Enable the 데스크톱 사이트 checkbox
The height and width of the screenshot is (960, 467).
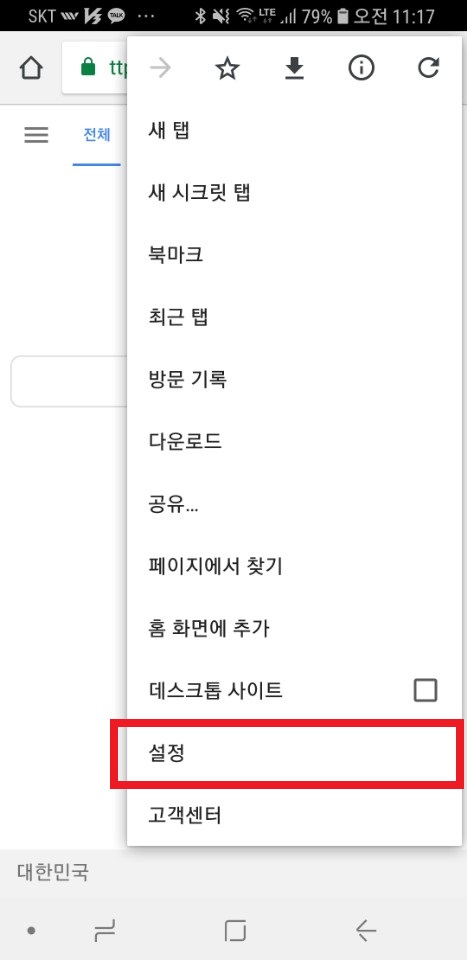(x=425, y=690)
